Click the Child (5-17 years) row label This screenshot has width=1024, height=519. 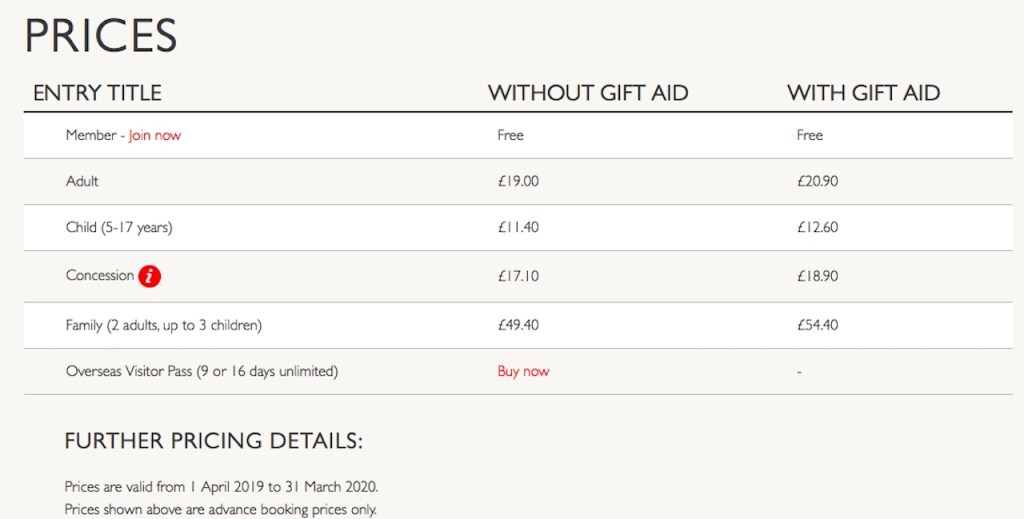(119, 227)
